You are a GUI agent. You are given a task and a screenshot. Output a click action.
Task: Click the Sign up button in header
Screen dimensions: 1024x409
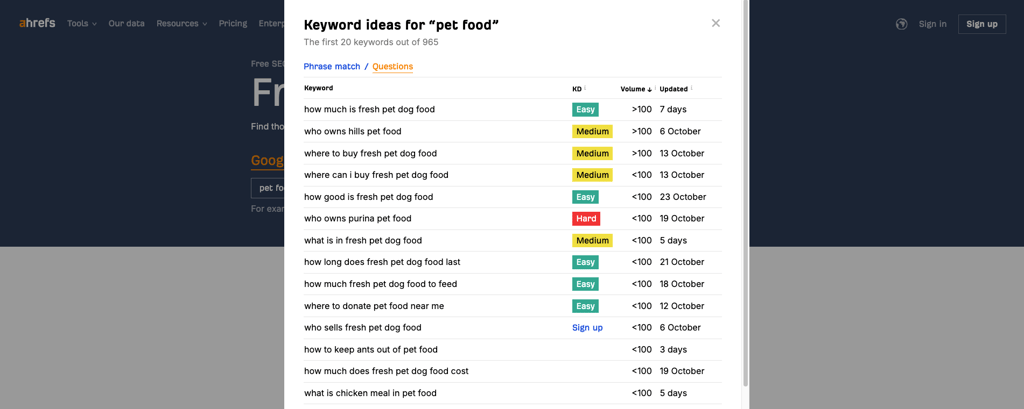[x=982, y=24]
